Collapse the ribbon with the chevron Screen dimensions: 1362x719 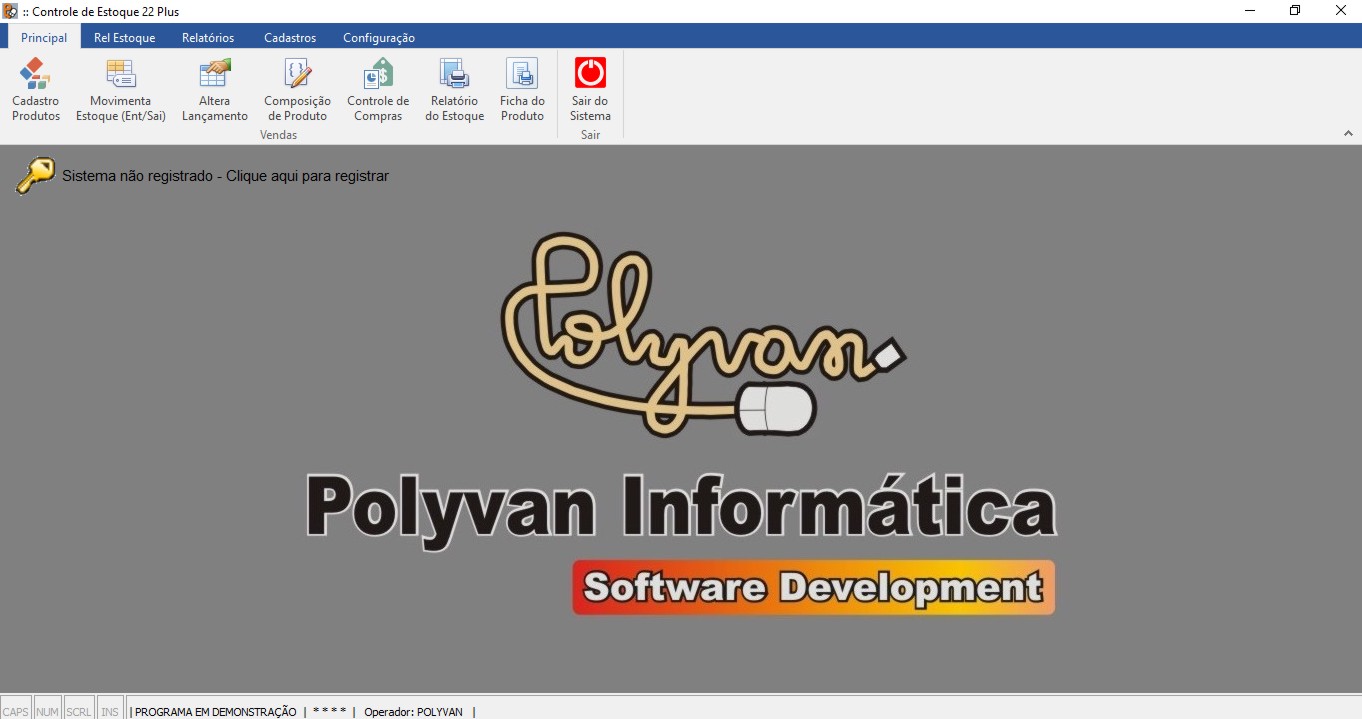(1348, 133)
